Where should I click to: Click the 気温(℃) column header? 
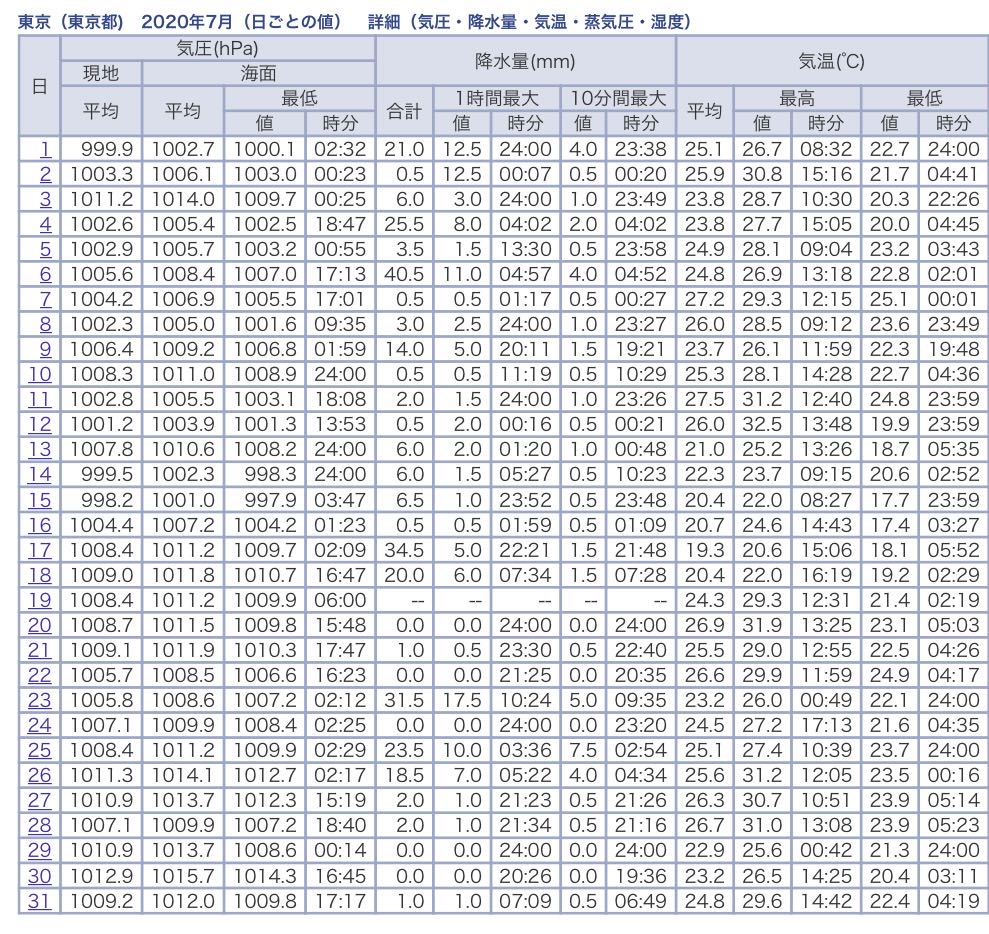pyautogui.click(x=831, y=61)
